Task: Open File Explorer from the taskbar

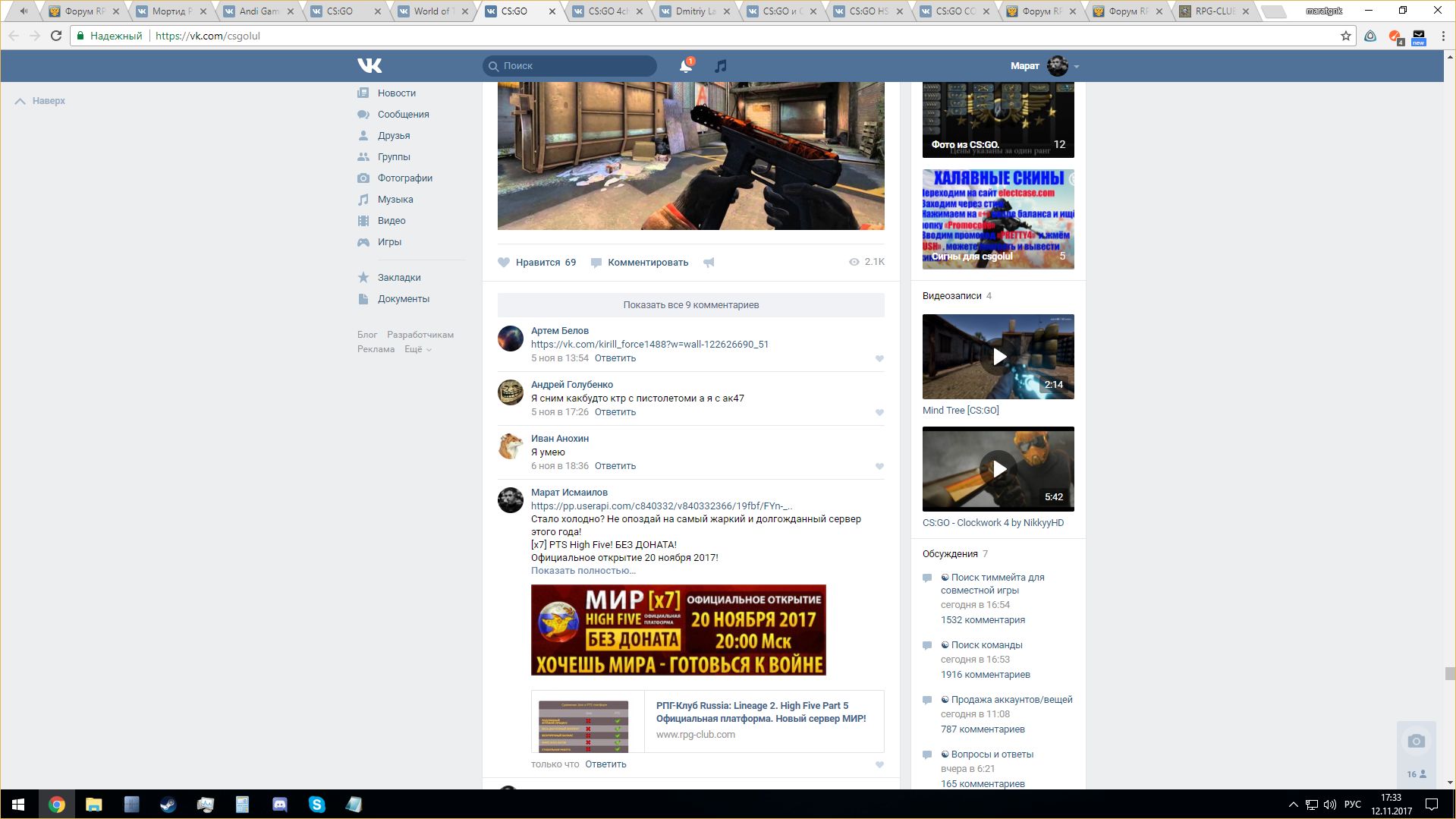Action: (x=93, y=805)
